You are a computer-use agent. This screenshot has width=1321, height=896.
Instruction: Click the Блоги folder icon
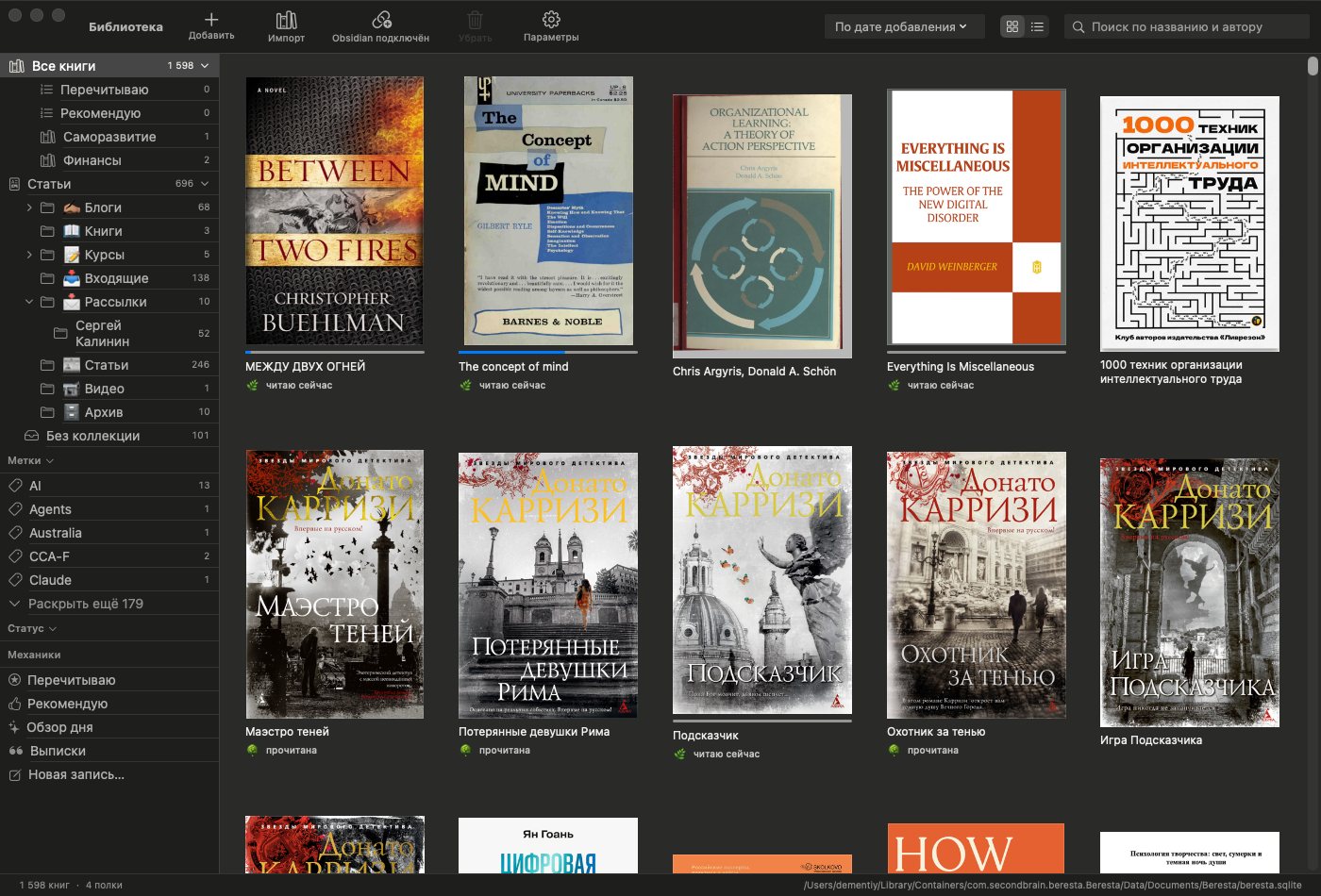click(47, 207)
